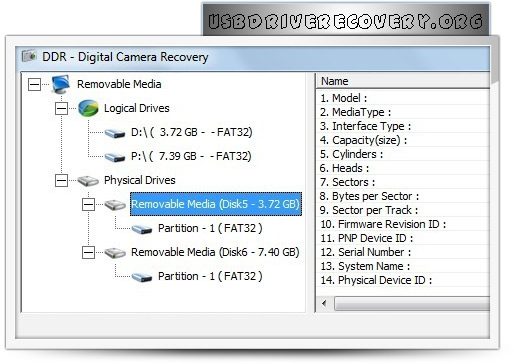Collapse the root Removable Media node

coord(34,84)
